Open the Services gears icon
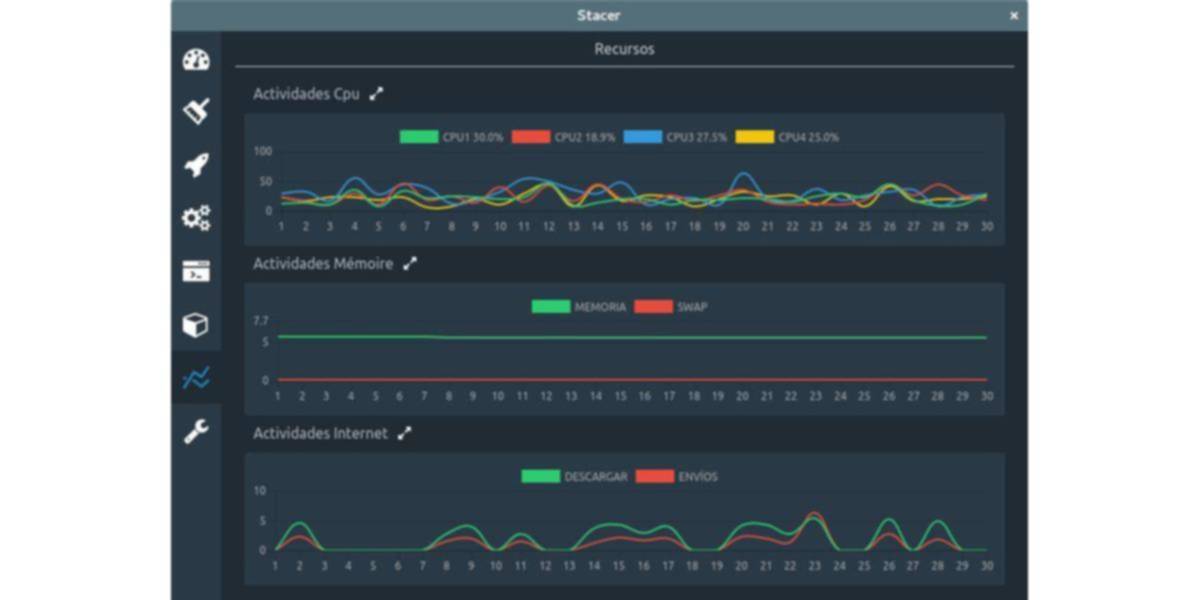 [196, 218]
